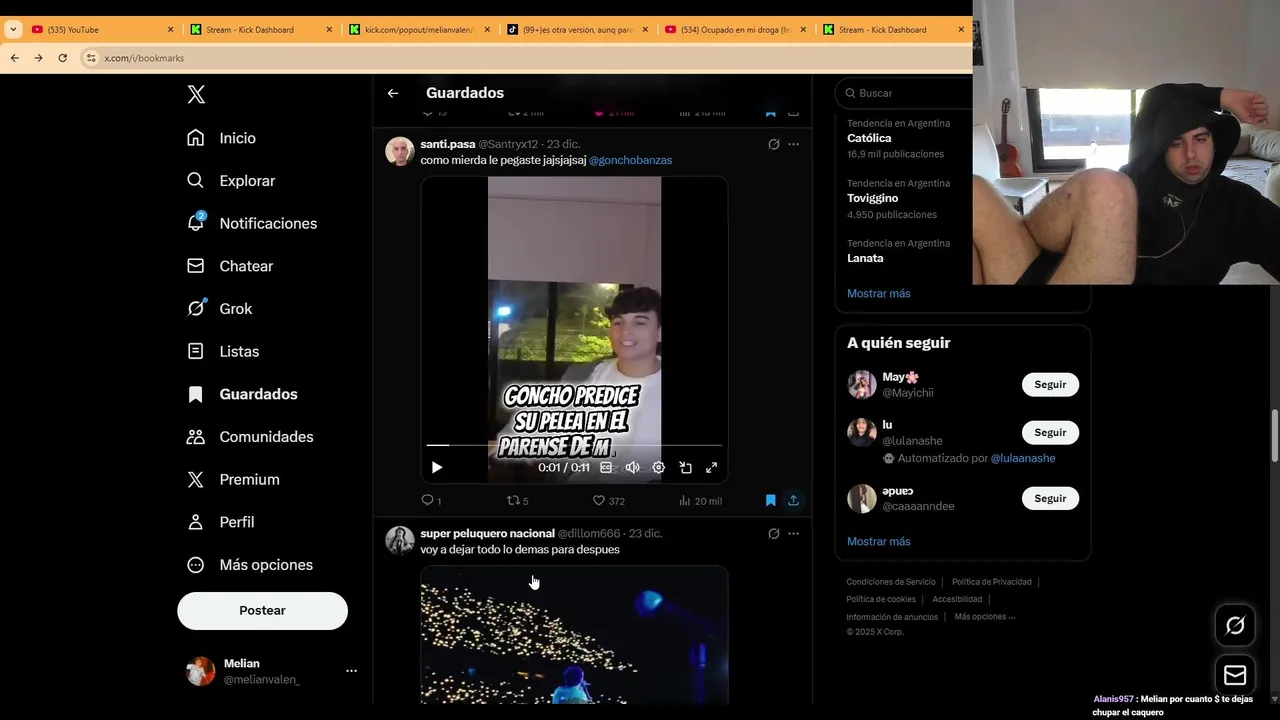The height and width of the screenshot is (720, 1280).
Task: View analytics of santi.pasa post
Action: coord(700,500)
